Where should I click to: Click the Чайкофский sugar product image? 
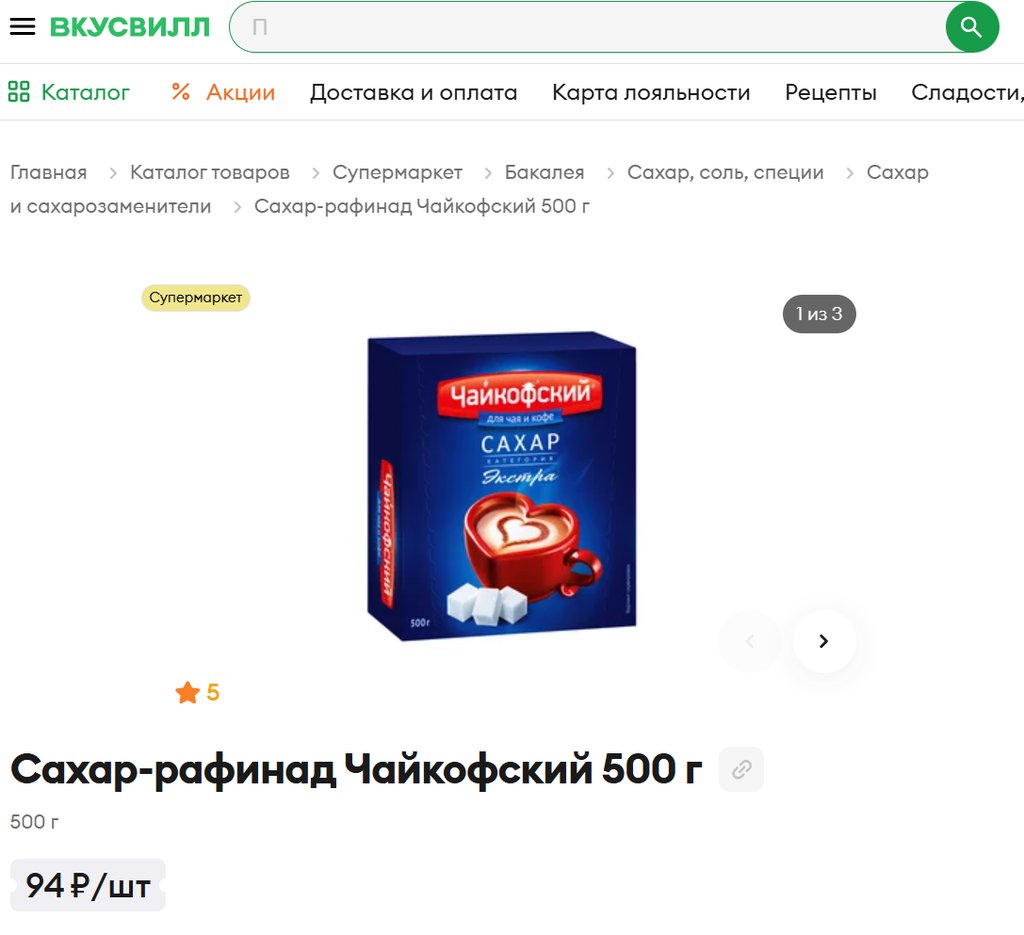[x=502, y=486]
